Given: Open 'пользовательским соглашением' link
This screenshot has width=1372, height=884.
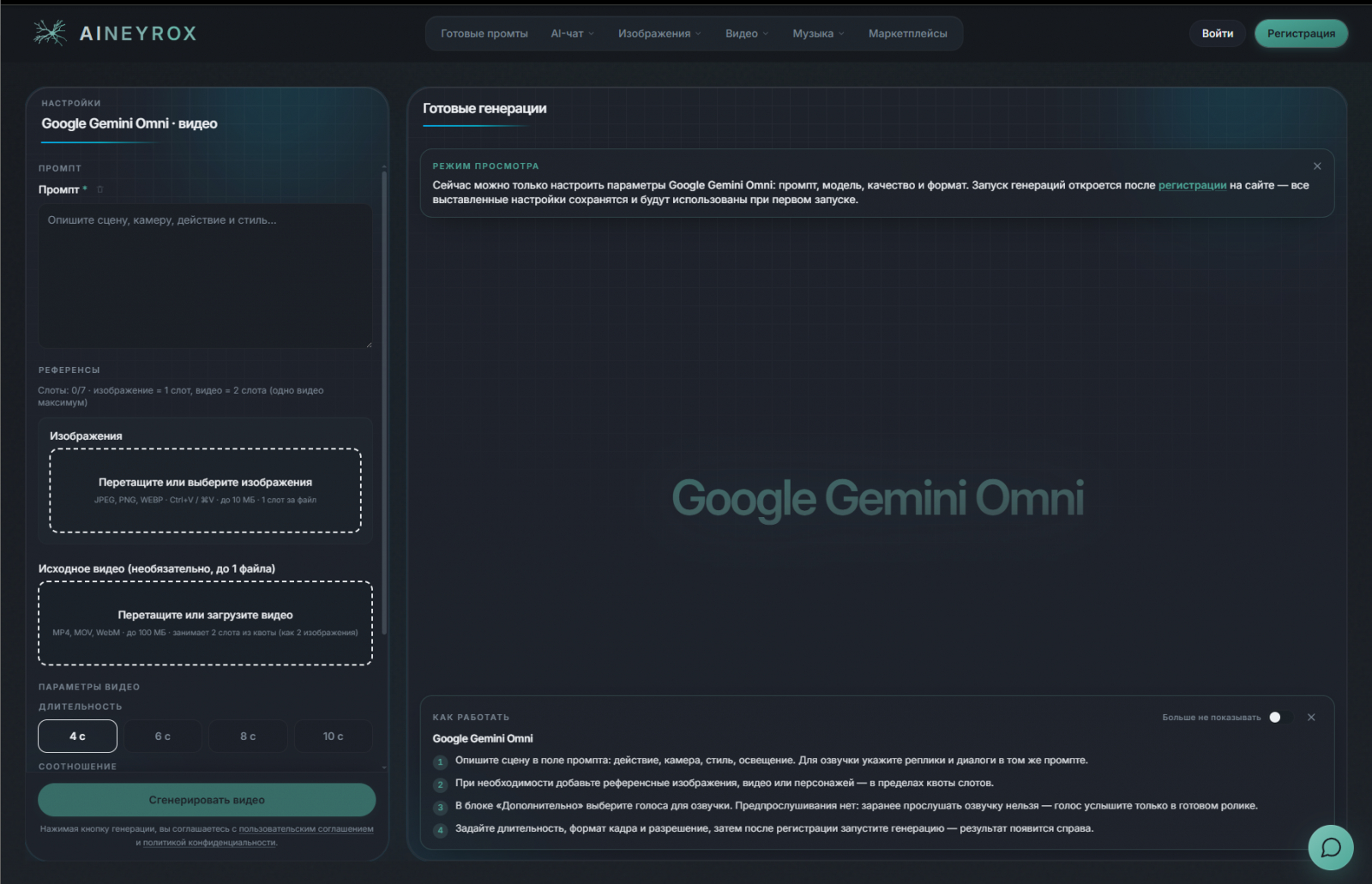Looking at the screenshot, I should click(306, 829).
